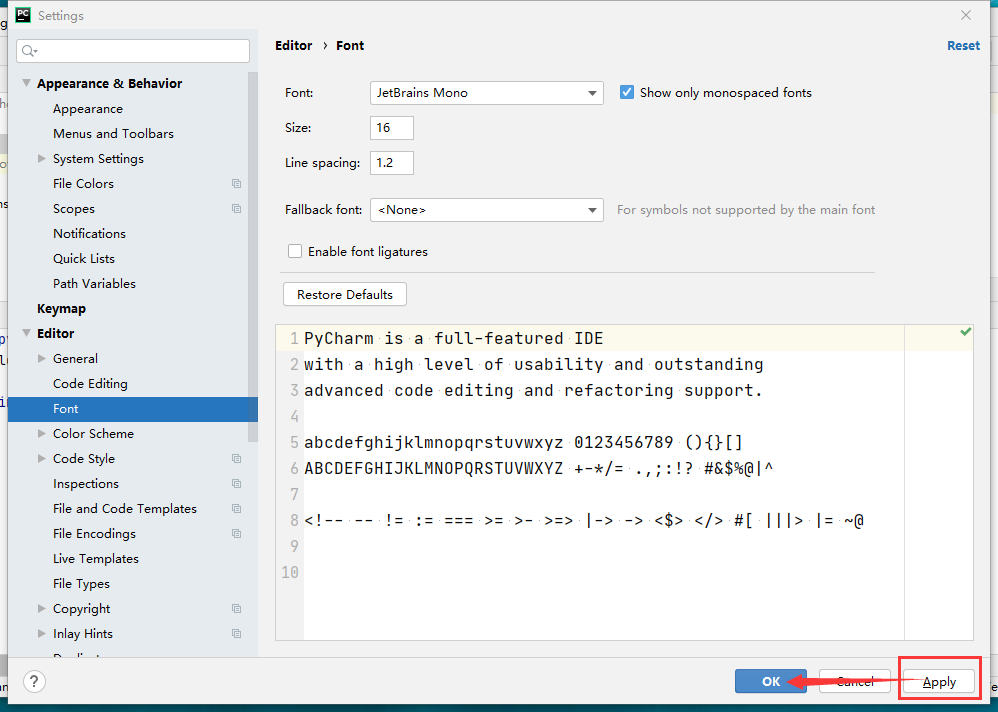Collapse the Editor section
Viewport: 998px width, 712px height.
(26, 333)
